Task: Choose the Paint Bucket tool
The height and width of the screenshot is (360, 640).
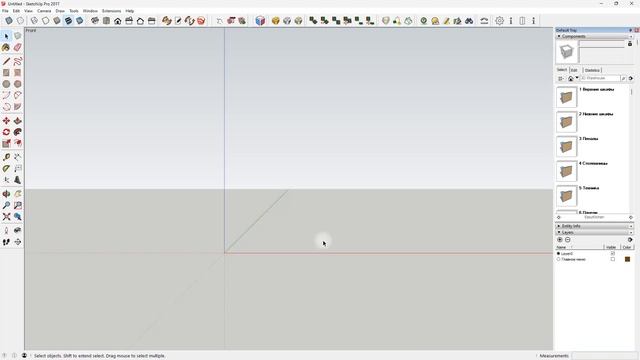Action: click(6, 48)
